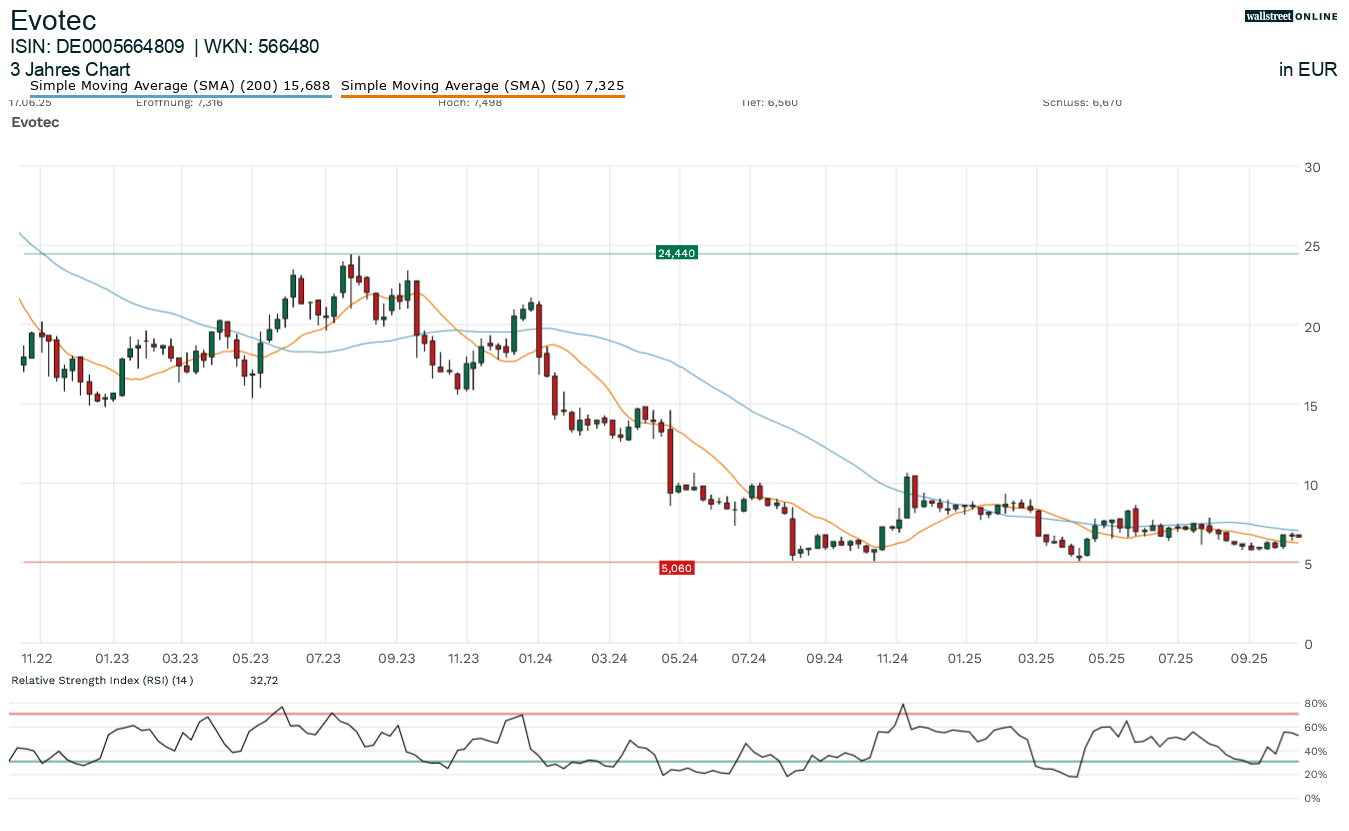Click the 09.25 date on the time axis
1349x831 pixels.
(x=1248, y=658)
